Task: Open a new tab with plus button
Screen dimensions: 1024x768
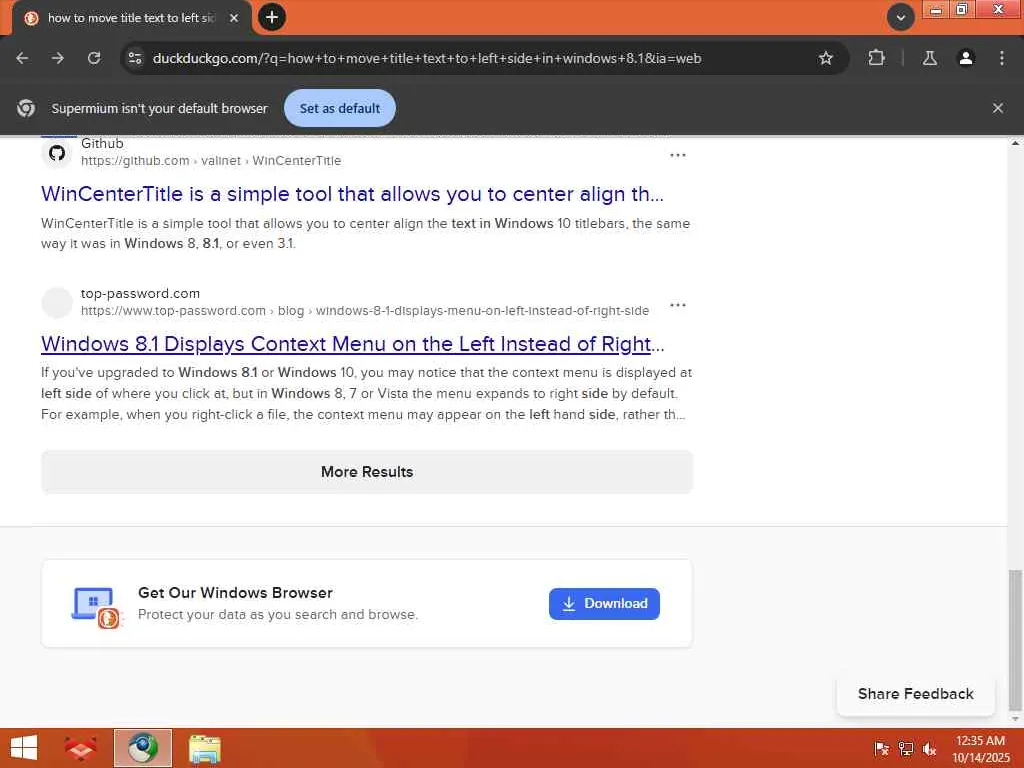Action: pyautogui.click(x=272, y=17)
